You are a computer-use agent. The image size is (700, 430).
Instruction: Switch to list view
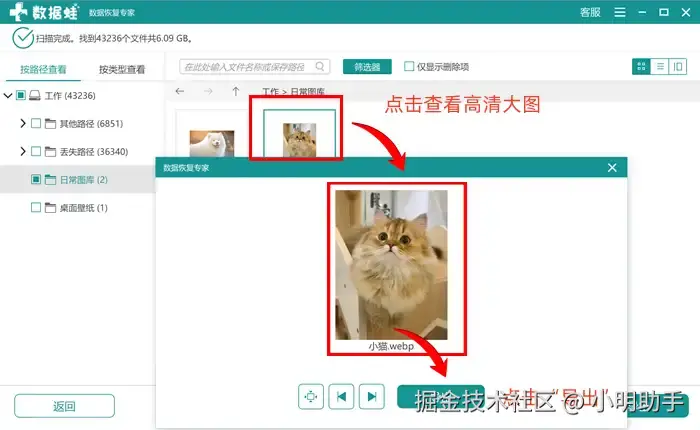click(x=659, y=67)
